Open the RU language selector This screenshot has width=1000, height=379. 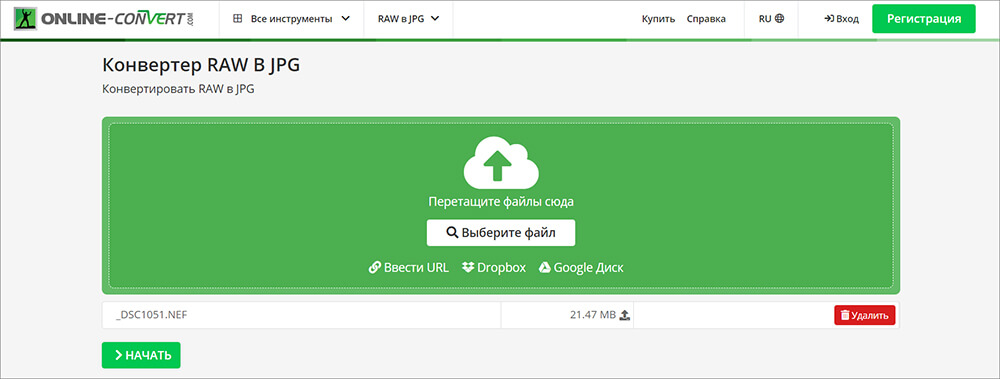tap(771, 19)
